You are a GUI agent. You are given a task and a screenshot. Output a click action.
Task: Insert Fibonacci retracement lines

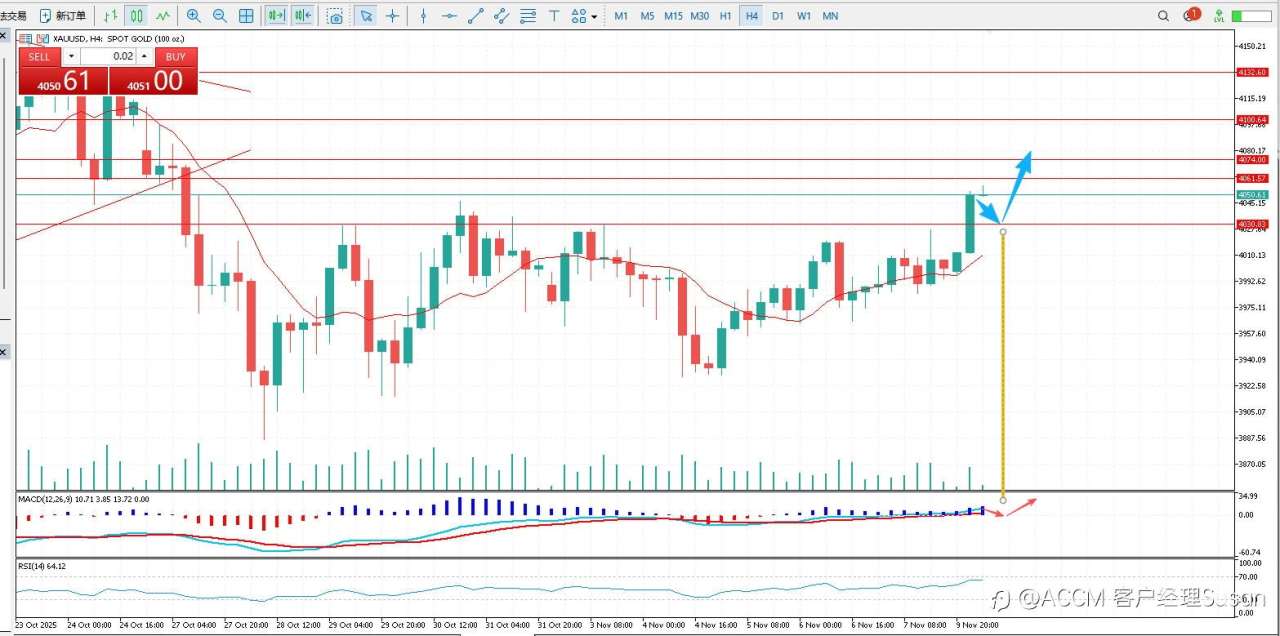tap(528, 16)
